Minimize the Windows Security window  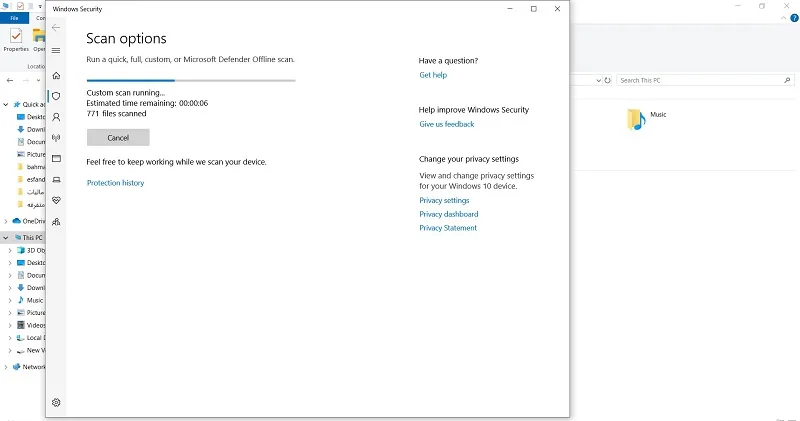pos(510,9)
